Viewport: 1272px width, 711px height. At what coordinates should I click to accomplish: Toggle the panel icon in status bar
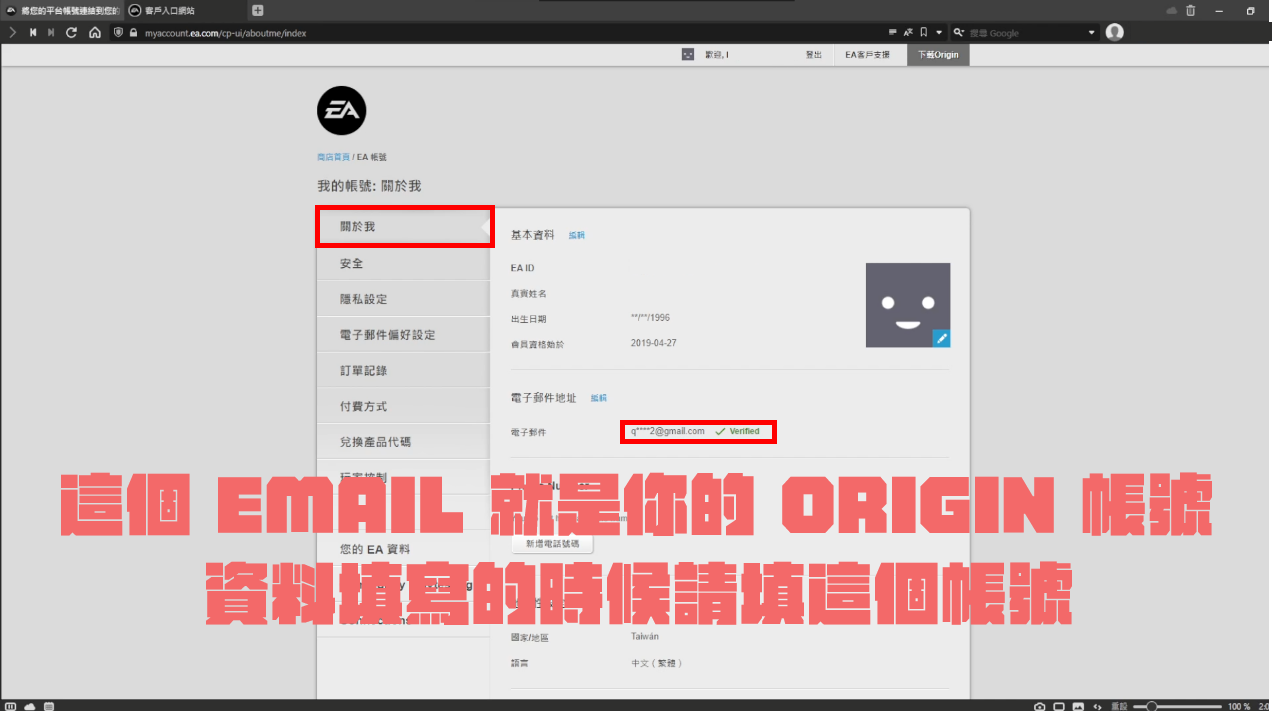(10, 706)
